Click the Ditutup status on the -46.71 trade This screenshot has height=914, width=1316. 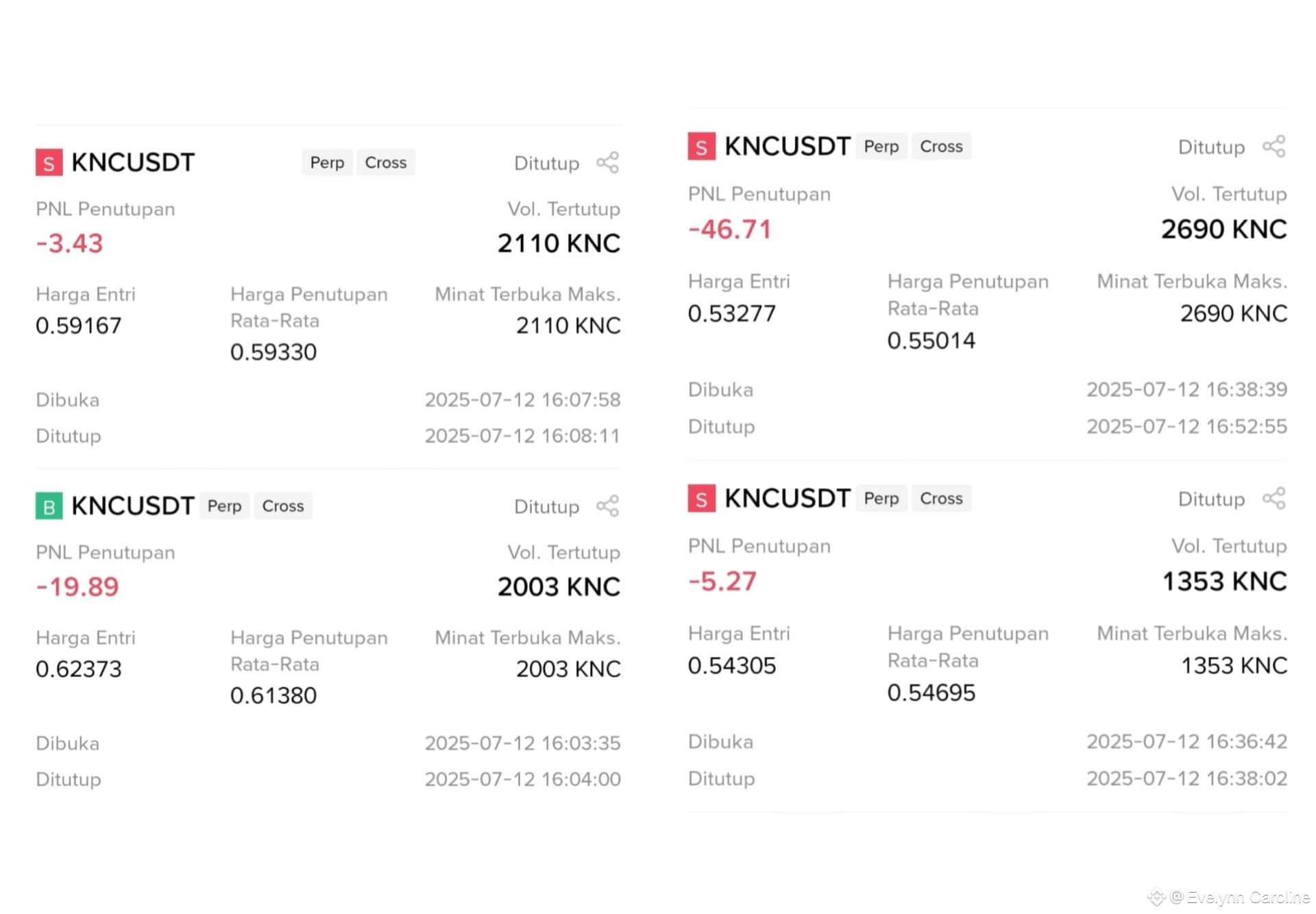1211,147
